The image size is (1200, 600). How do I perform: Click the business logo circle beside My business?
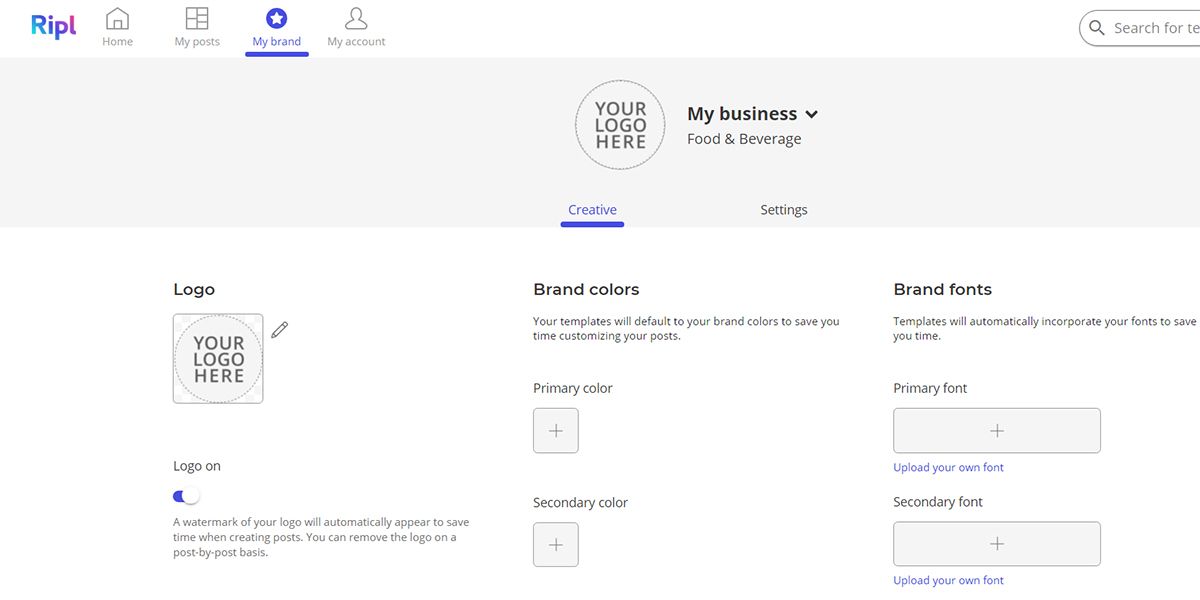(x=620, y=124)
